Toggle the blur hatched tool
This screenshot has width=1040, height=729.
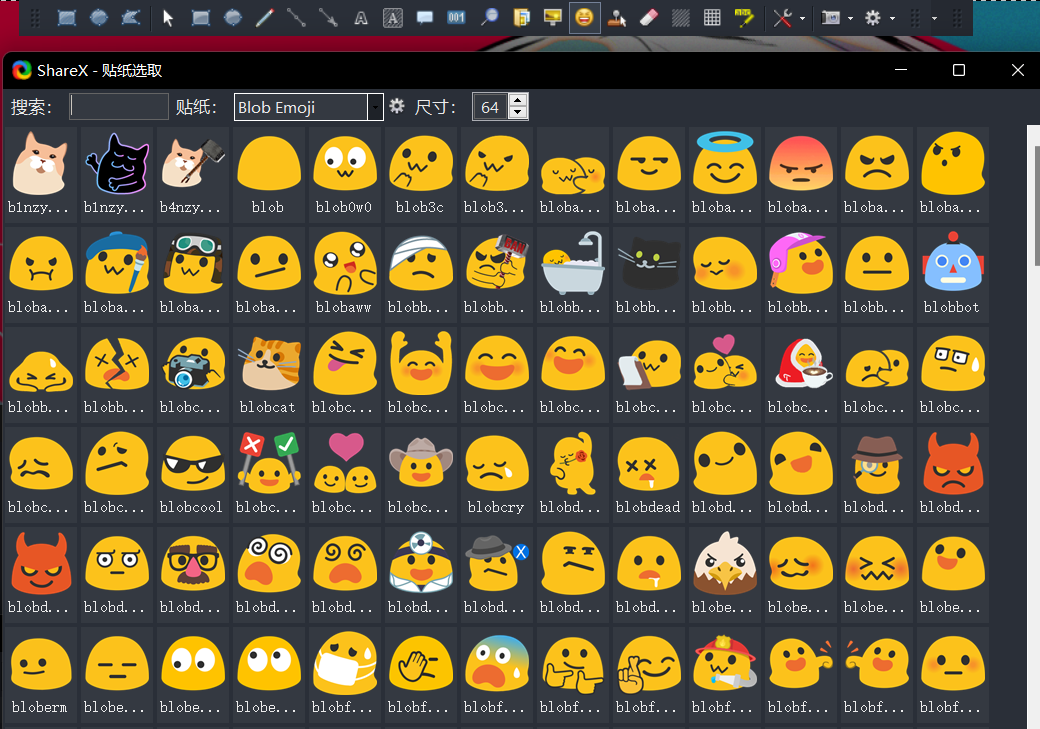[x=681, y=18]
